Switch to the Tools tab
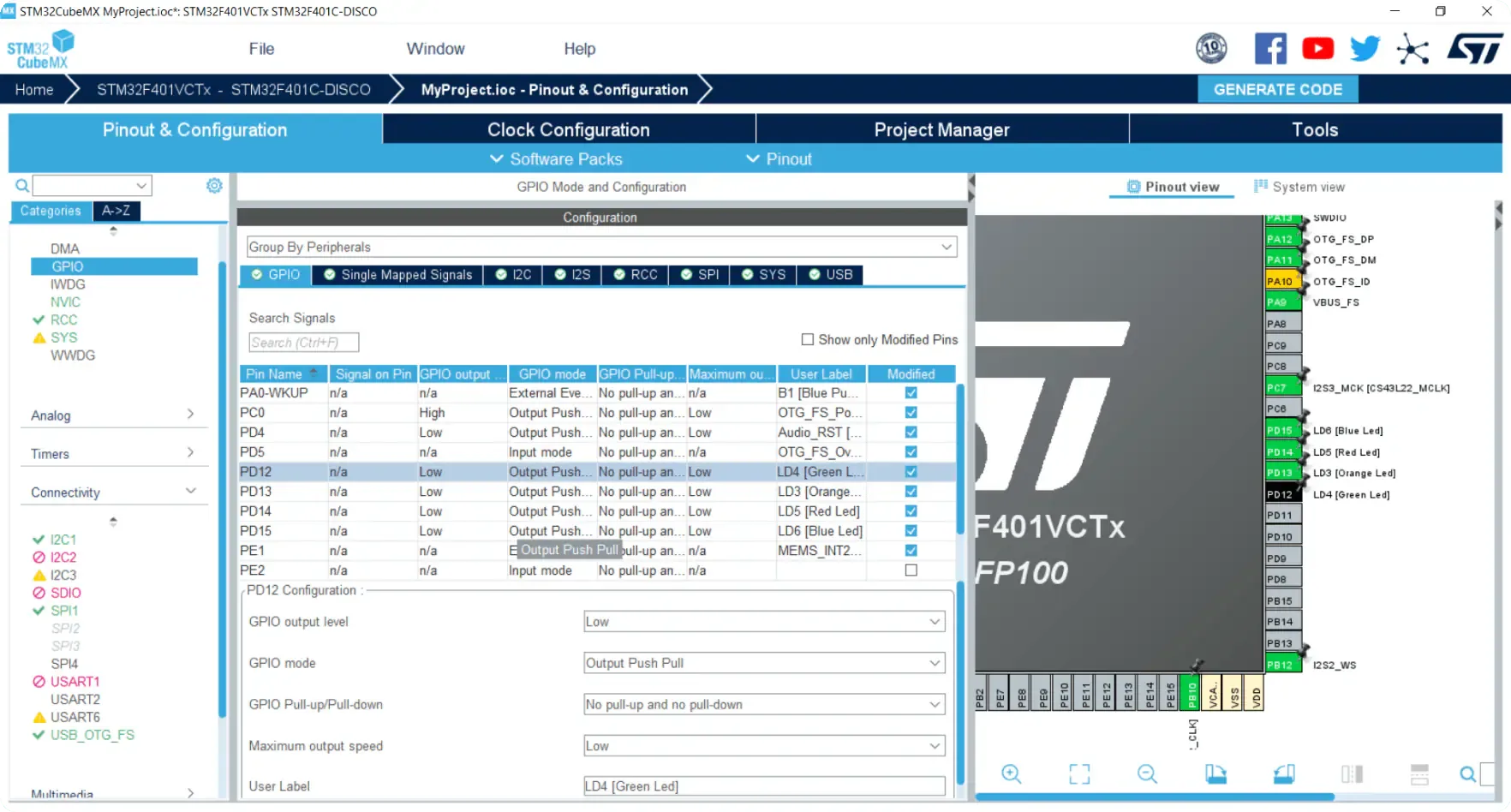 1315,129
